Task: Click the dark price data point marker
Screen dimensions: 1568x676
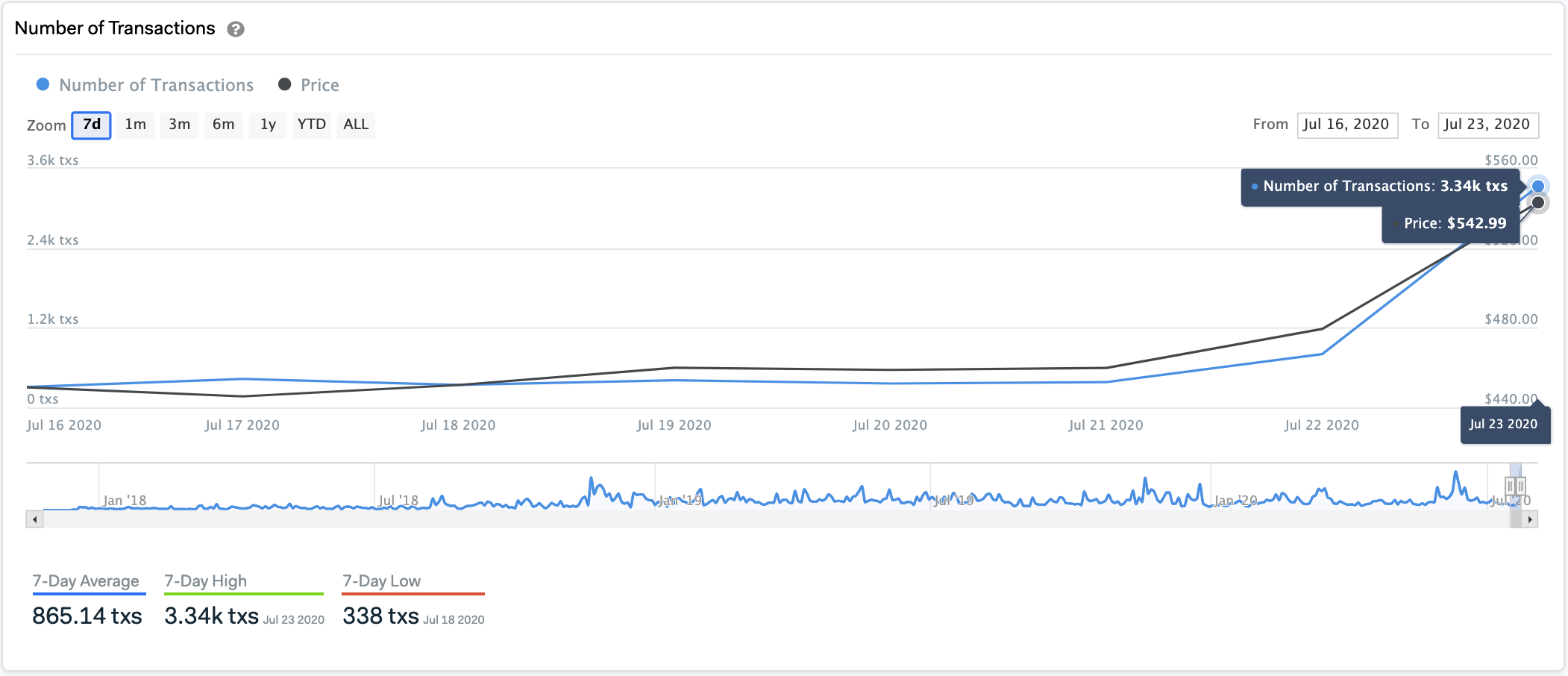Action: click(1537, 203)
